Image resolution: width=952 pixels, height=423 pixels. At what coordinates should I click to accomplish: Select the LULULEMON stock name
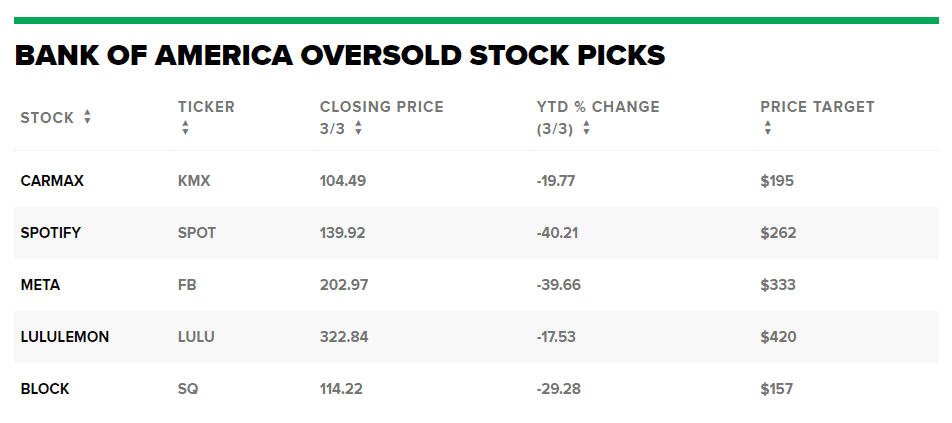pyautogui.click(x=65, y=337)
